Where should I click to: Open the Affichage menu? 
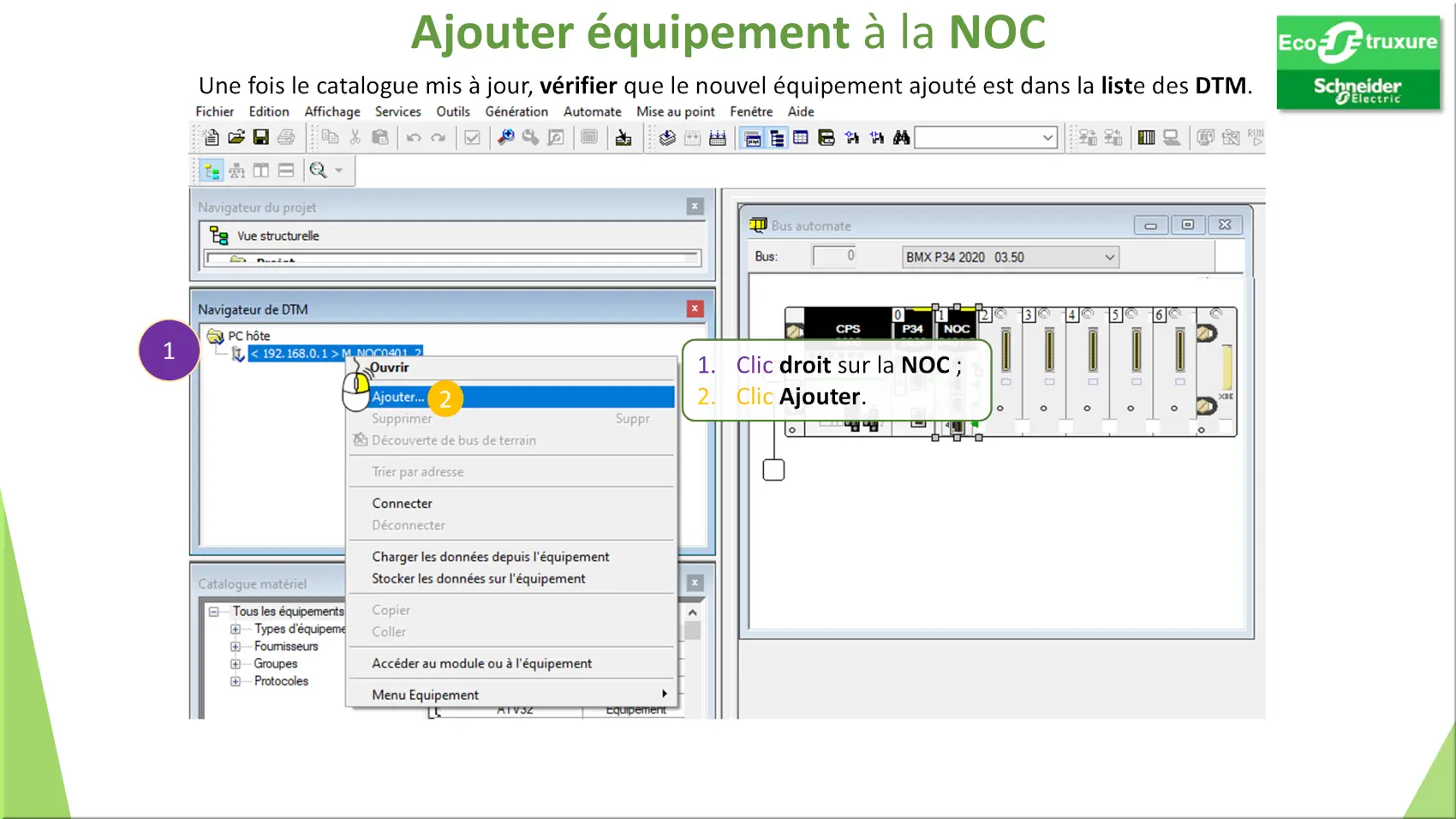click(x=332, y=111)
